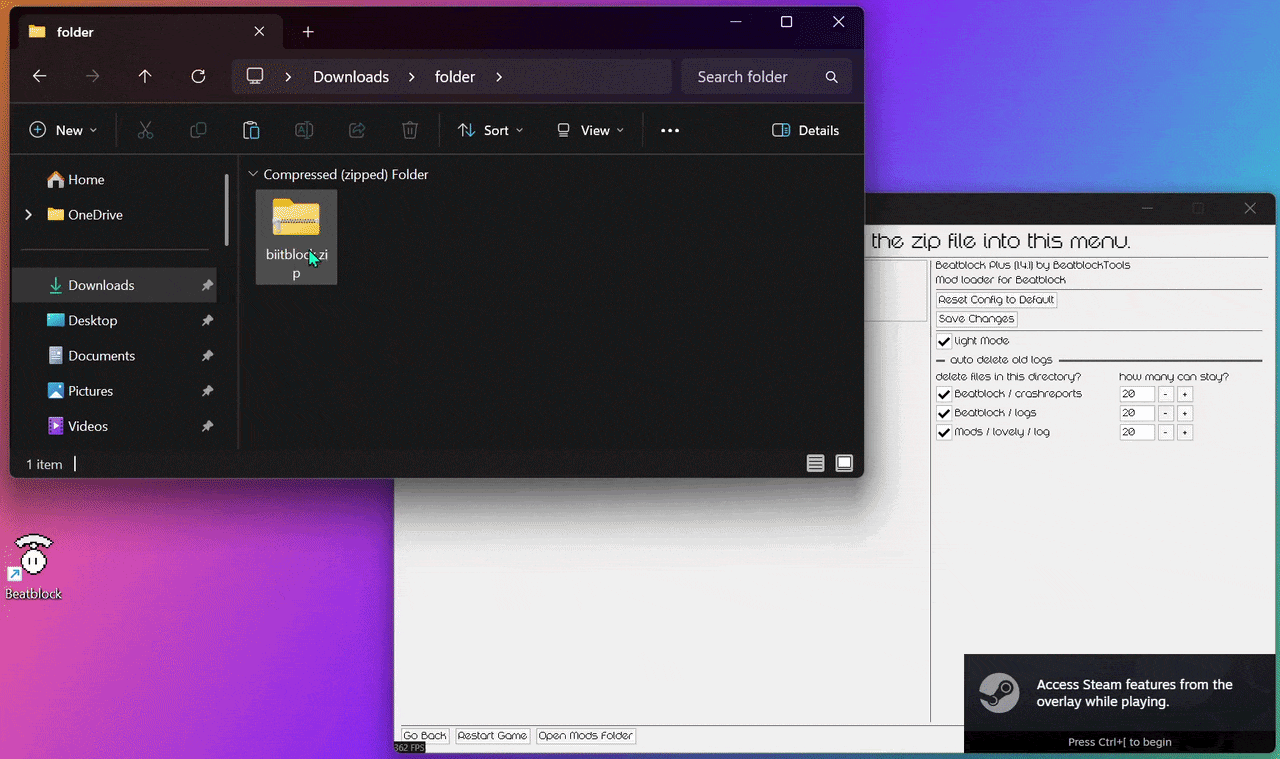Click Reset Config to Default
This screenshot has height=759, width=1280.
[996, 300]
